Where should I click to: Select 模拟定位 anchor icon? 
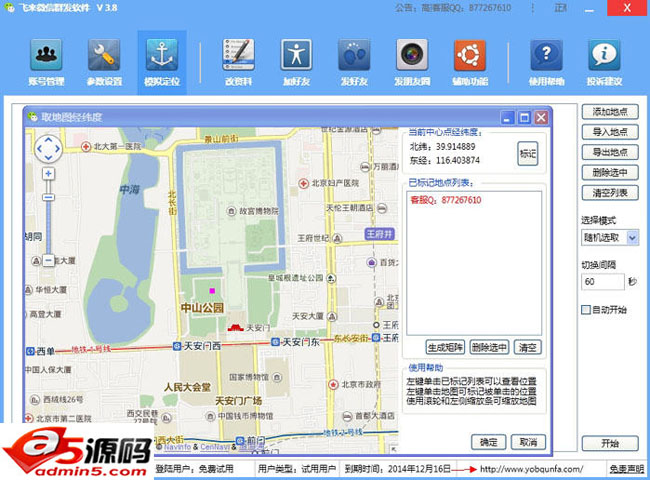click(x=162, y=55)
